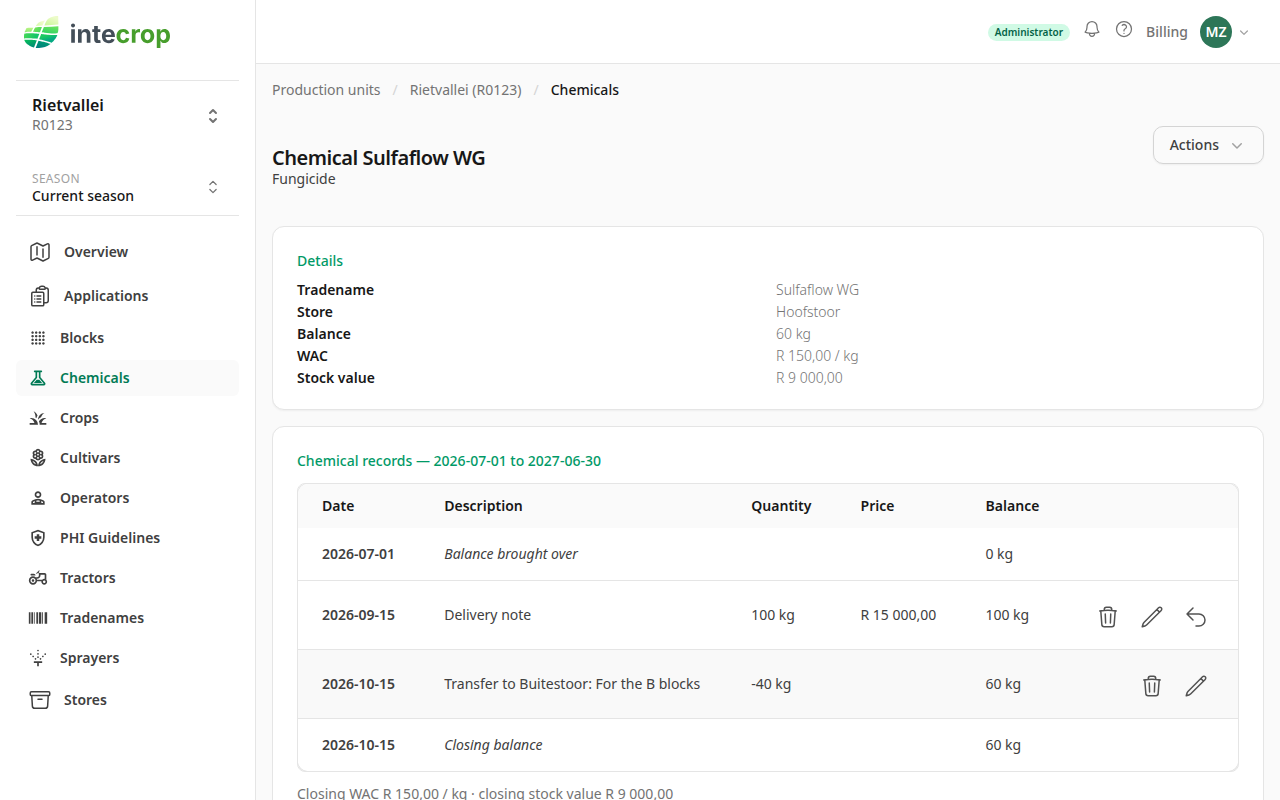Navigate to Blocks

coord(127,338)
